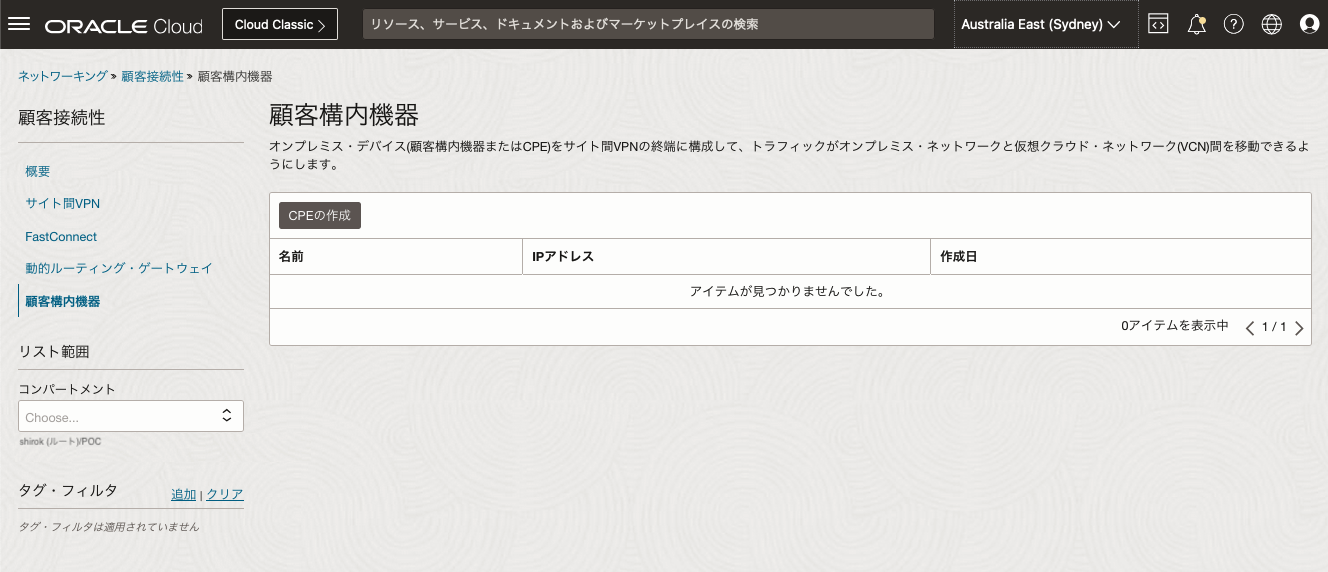Focus the resource and service search field

click(648, 24)
